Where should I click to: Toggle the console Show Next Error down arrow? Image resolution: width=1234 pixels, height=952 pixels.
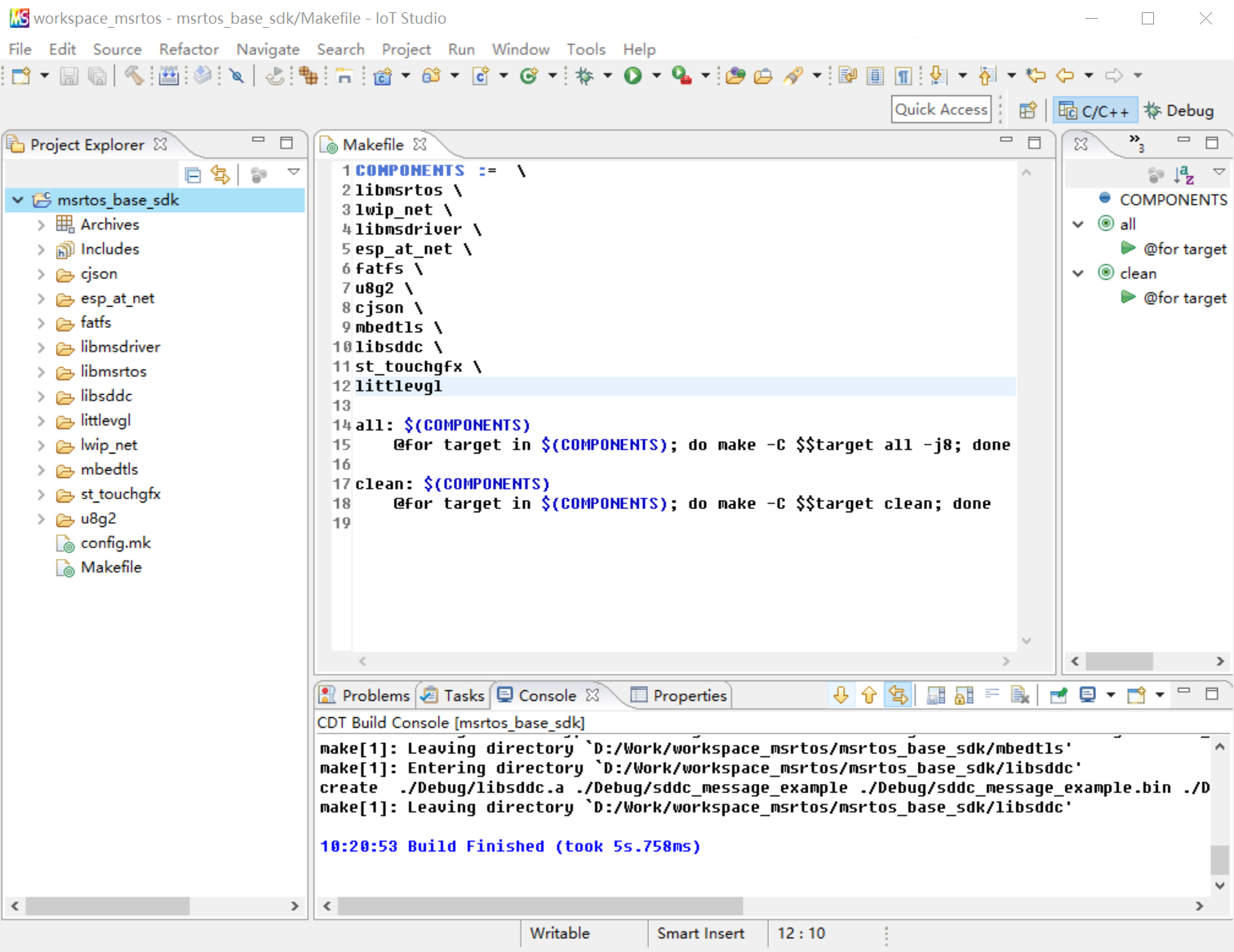click(841, 695)
